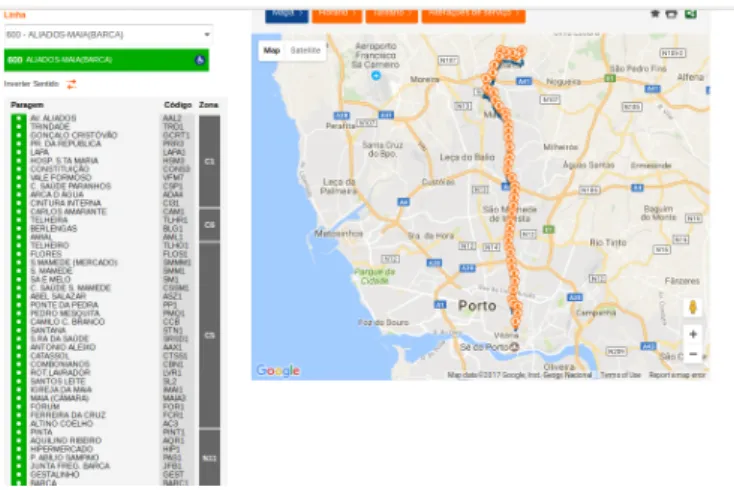Open the Alterações de serviço tab

(x=473, y=15)
